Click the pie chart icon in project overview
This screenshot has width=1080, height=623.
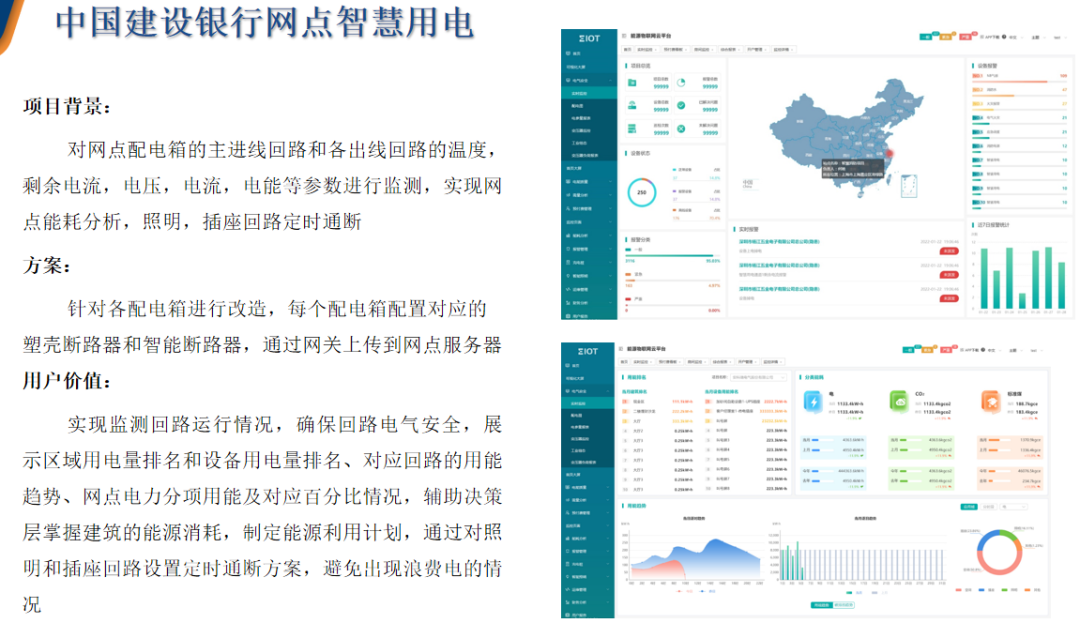click(x=681, y=83)
